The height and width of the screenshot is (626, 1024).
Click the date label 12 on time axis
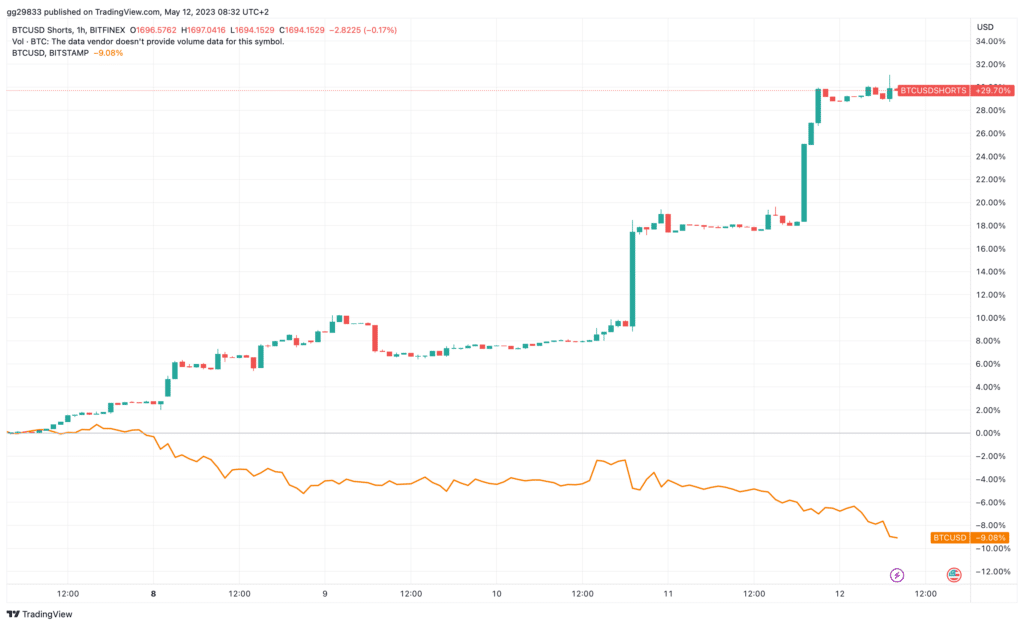(x=840, y=594)
